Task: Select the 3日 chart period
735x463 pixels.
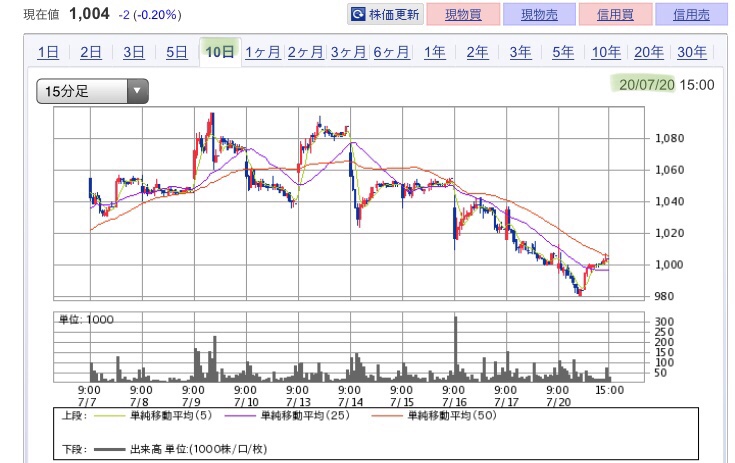Action: point(134,52)
